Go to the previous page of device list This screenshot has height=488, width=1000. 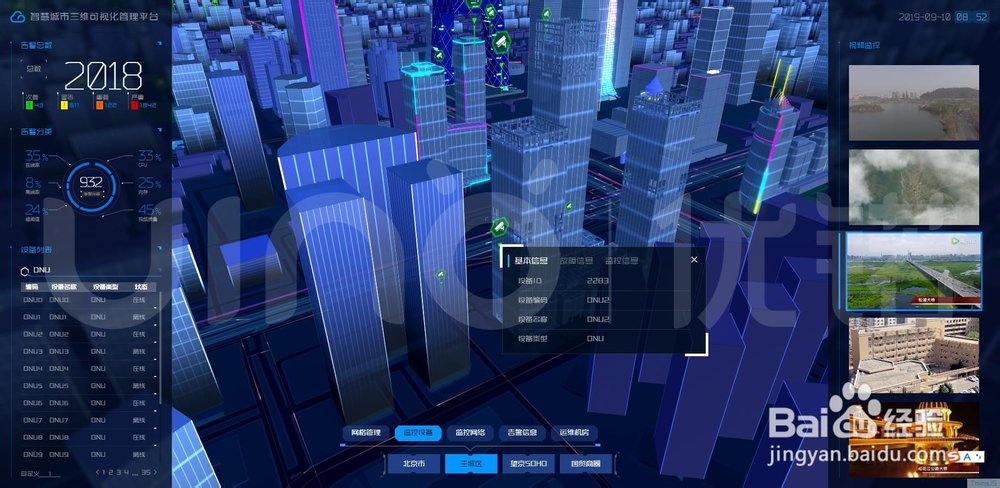point(97,473)
